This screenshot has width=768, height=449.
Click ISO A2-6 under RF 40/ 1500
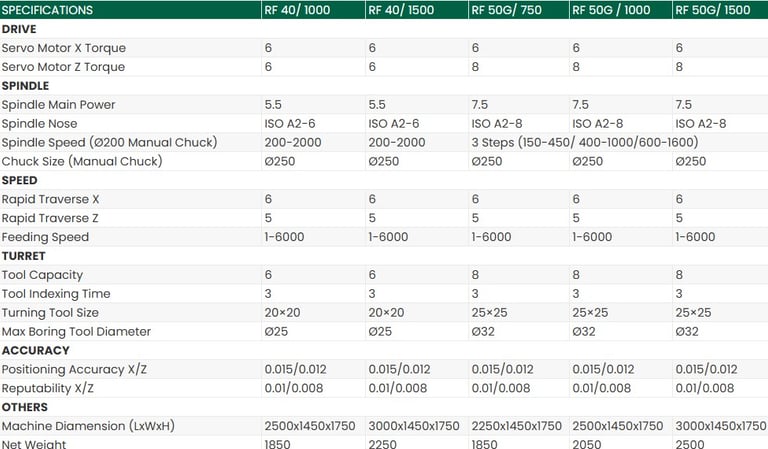(394, 123)
